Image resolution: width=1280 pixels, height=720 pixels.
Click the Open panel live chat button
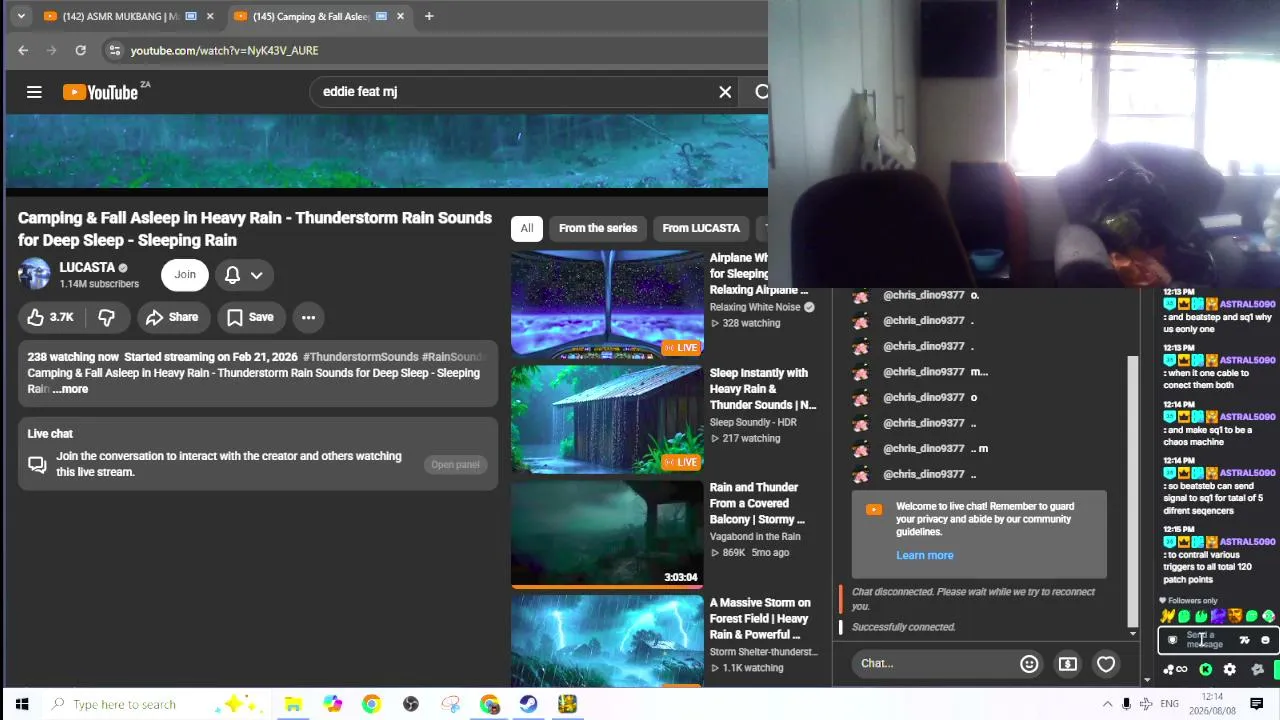tap(455, 464)
